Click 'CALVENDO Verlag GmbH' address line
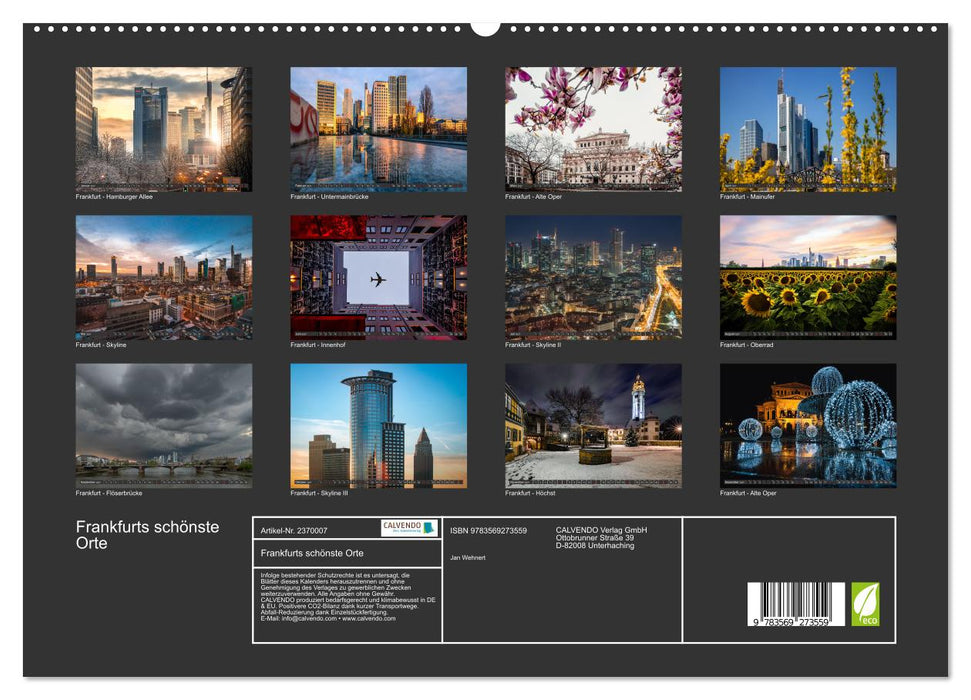The image size is (971, 700). click(x=601, y=530)
